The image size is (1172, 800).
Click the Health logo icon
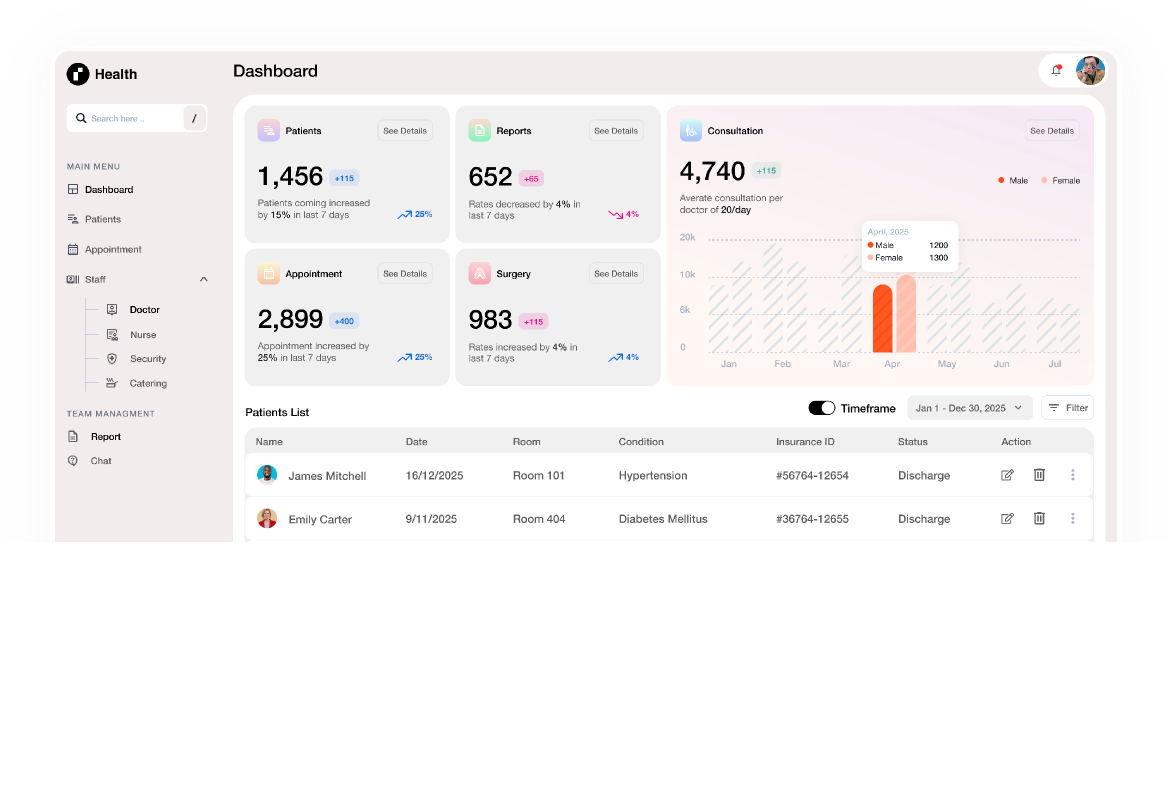point(78,74)
